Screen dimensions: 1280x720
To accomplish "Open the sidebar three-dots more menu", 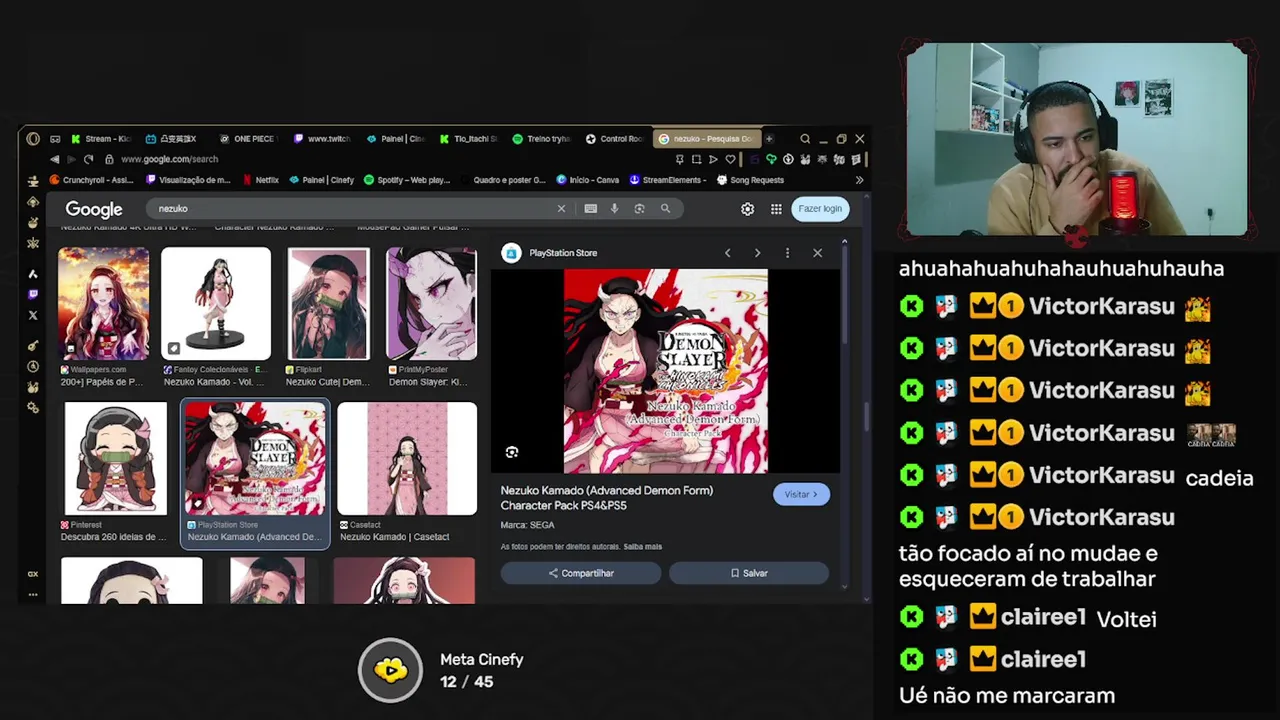I will pos(33,594).
